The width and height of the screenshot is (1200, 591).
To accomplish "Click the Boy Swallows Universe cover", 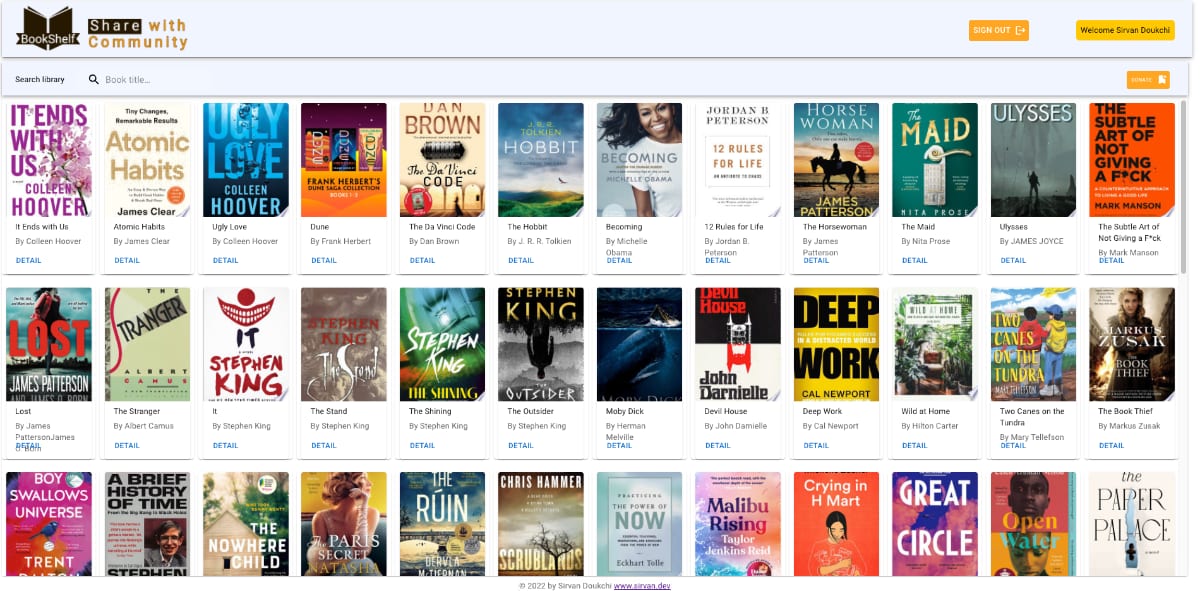I will point(49,524).
